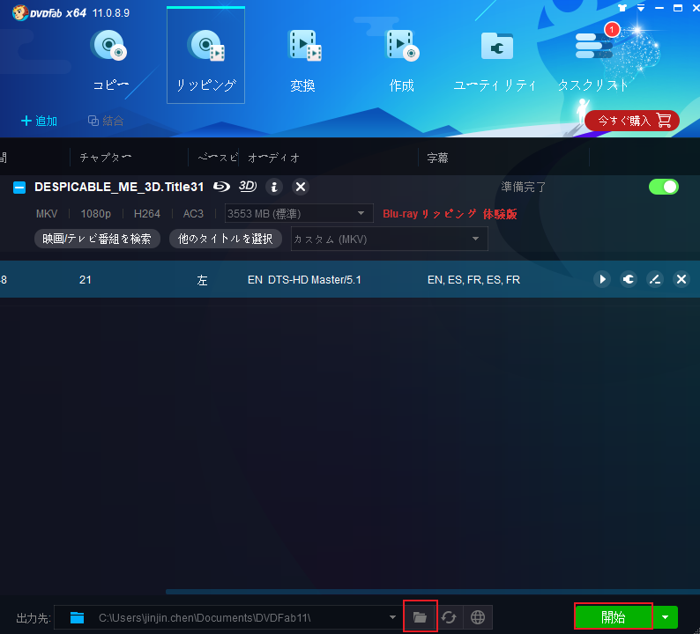This screenshot has height=634, width=700.
Task: Click the 字幕 column header
Action: click(438, 157)
